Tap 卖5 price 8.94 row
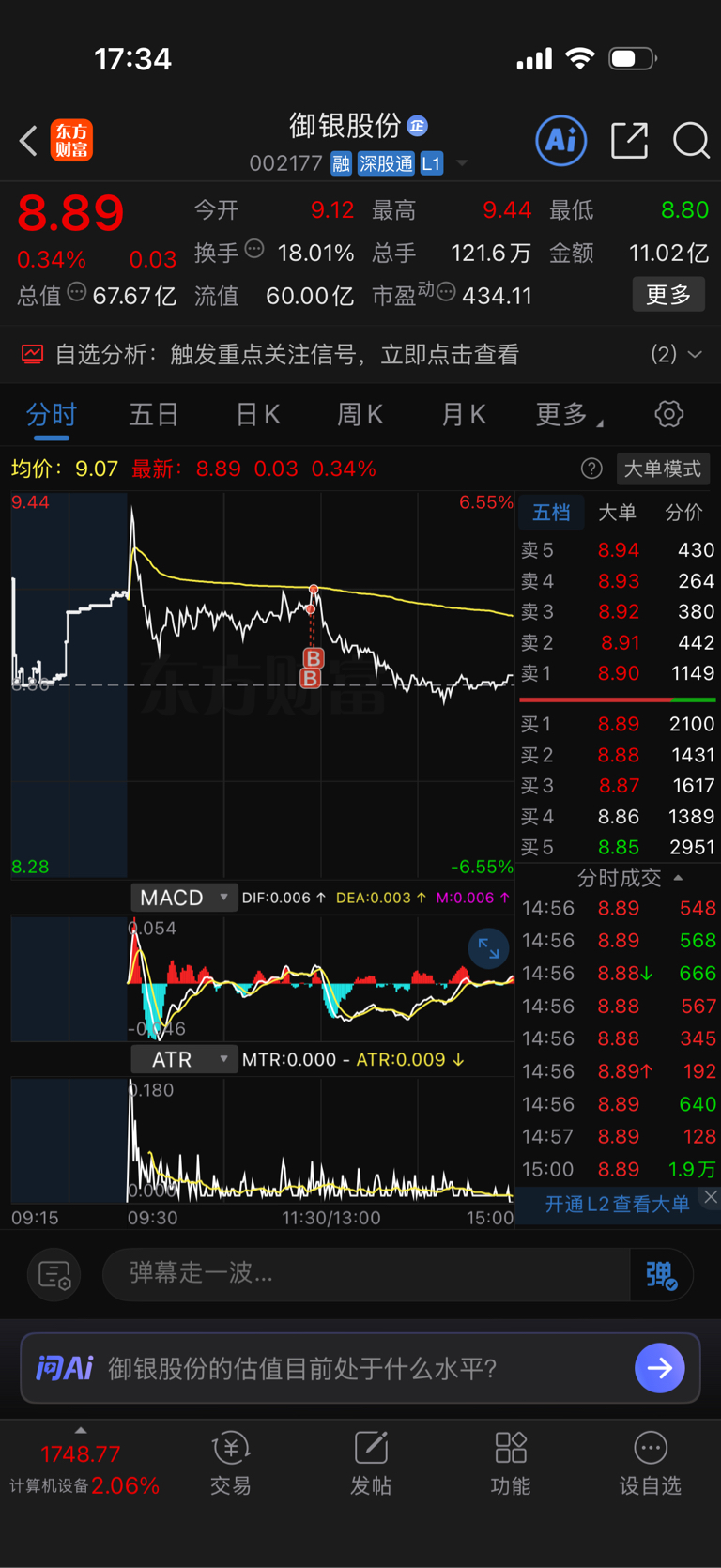The width and height of the screenshot is (721, 1568). (618, 550)
